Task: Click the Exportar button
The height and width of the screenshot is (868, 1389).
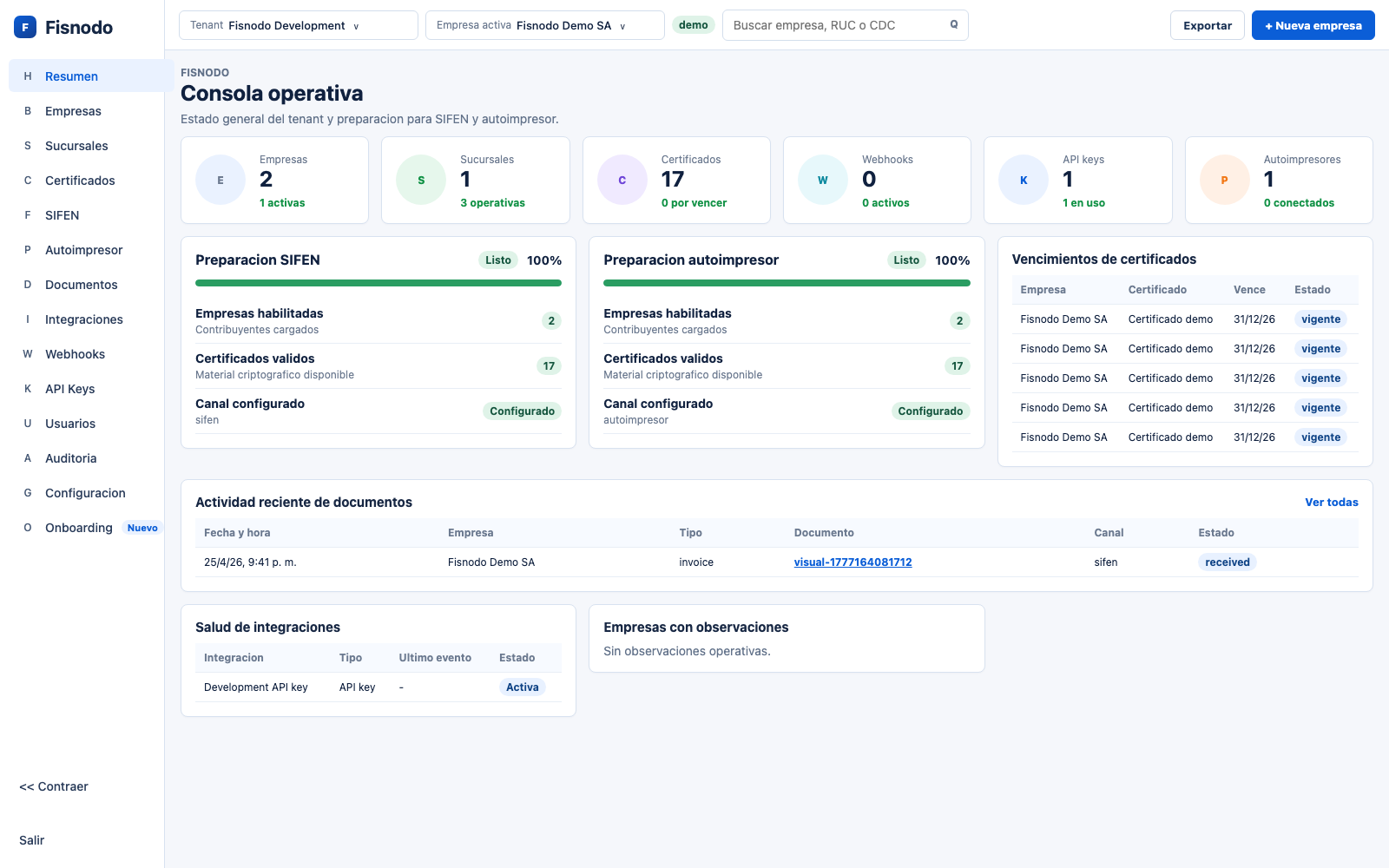Action: pyautogui.click(x=1207, y=25)
